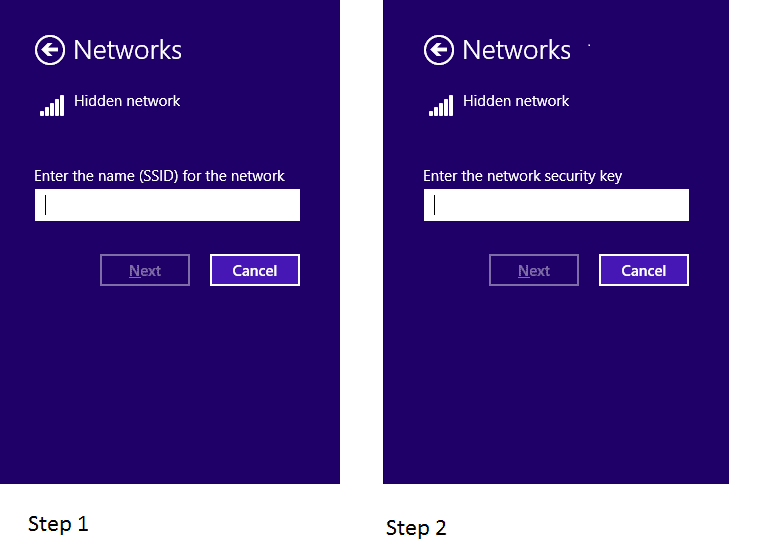This screenshot has height=553, width=782.
Task: Click empty purple area under Step 1 Cancel button
Action: coord(254,380)
